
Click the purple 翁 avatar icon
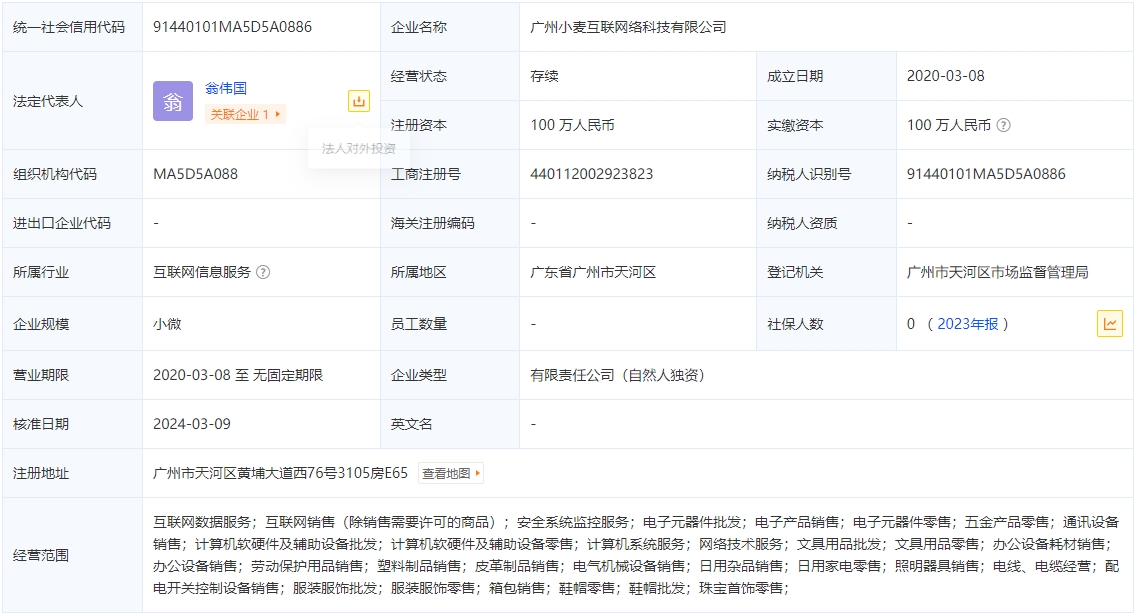click(173, 101)
